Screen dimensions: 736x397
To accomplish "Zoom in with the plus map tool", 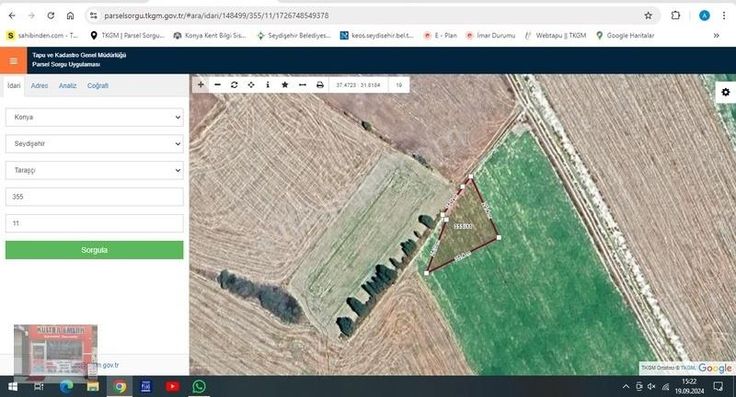I will coord(200,84).
